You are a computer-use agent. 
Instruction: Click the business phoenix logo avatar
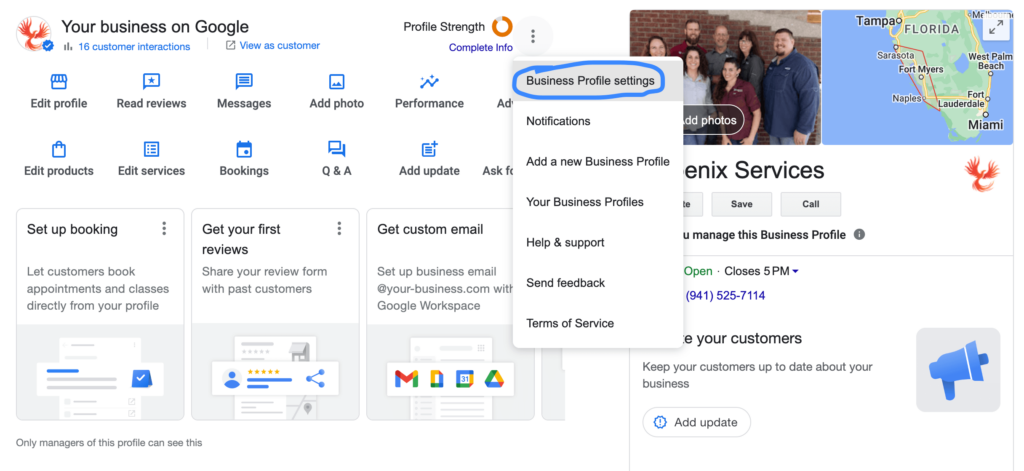click(x=34, y=34)
